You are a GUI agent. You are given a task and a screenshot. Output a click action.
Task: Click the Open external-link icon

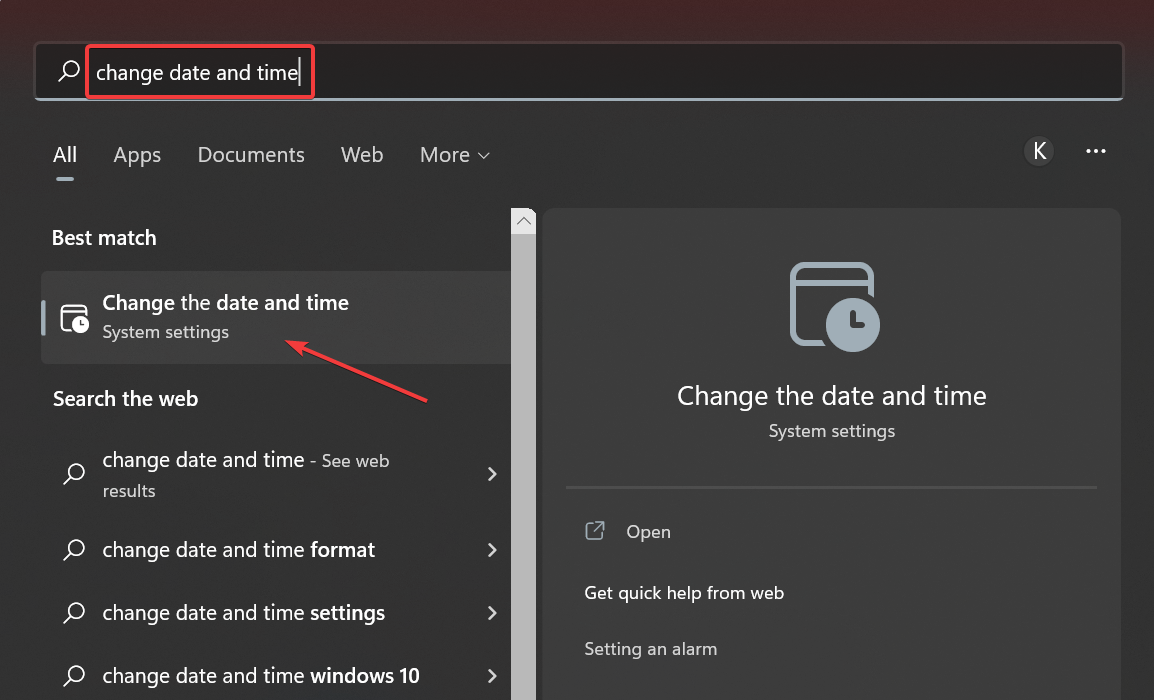point(595,531)
